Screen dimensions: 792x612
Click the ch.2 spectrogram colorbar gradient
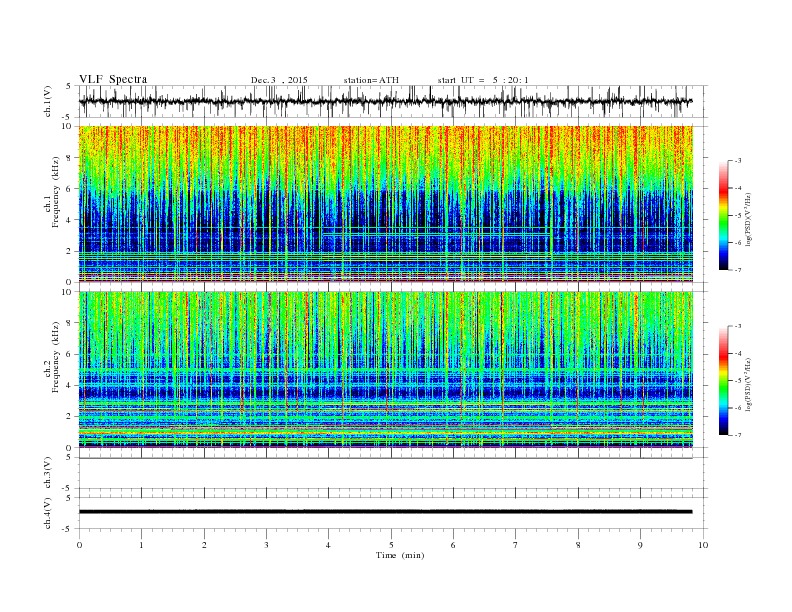[723, 380]
